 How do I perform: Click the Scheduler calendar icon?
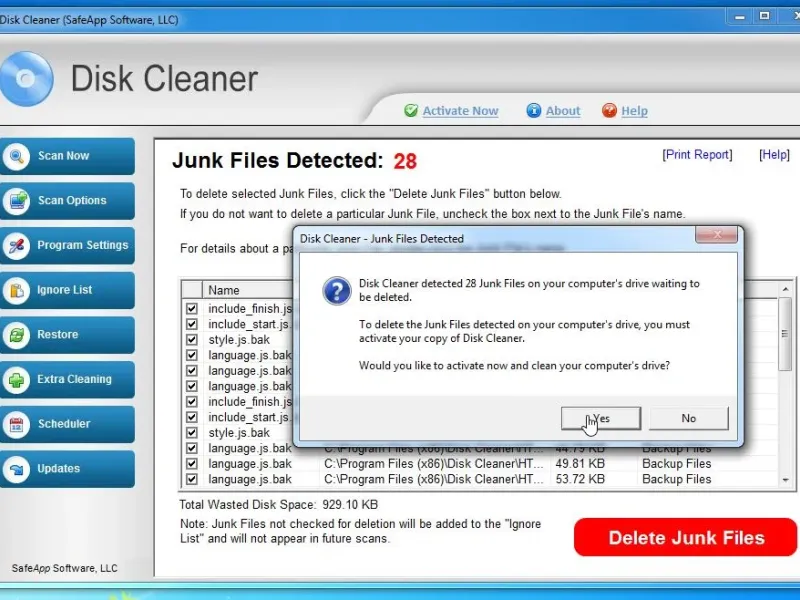click(x=16, y=424)
